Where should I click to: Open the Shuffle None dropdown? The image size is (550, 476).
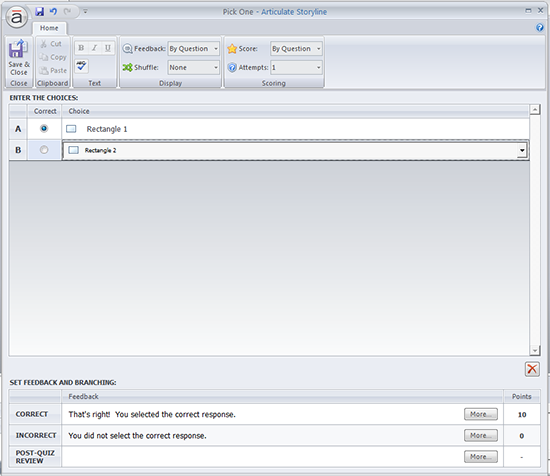coord(194,67)
